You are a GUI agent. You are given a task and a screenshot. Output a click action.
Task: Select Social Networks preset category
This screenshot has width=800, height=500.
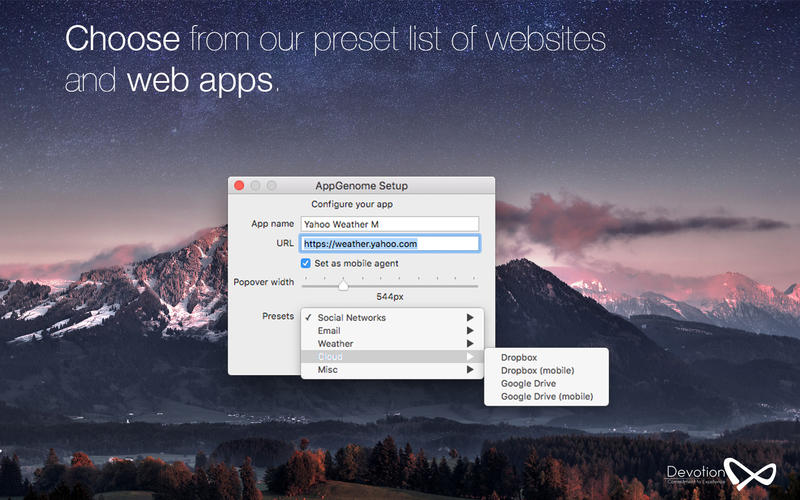392,317
